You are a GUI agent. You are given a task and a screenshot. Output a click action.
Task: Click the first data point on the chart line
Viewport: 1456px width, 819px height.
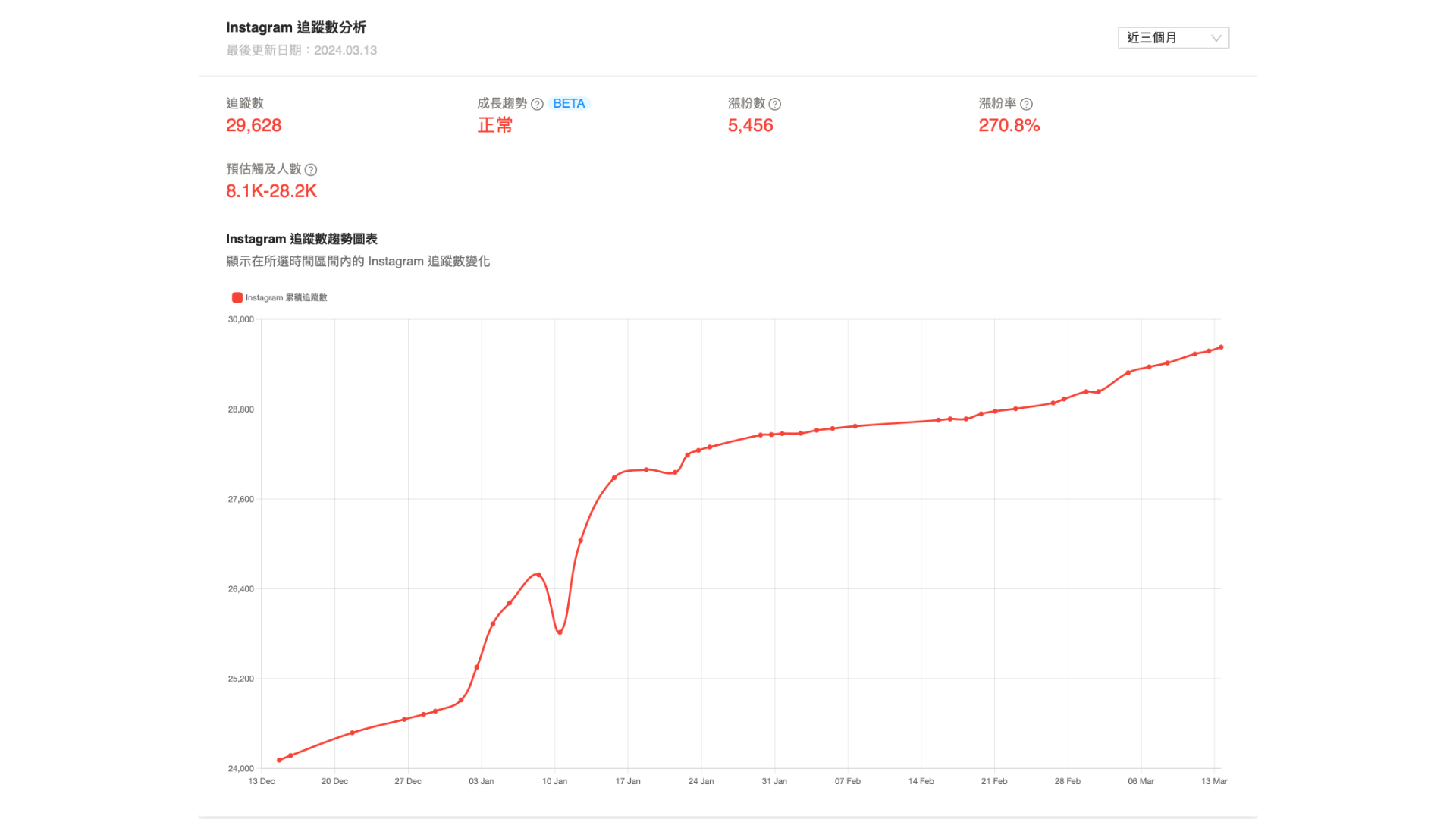(279, 760)
